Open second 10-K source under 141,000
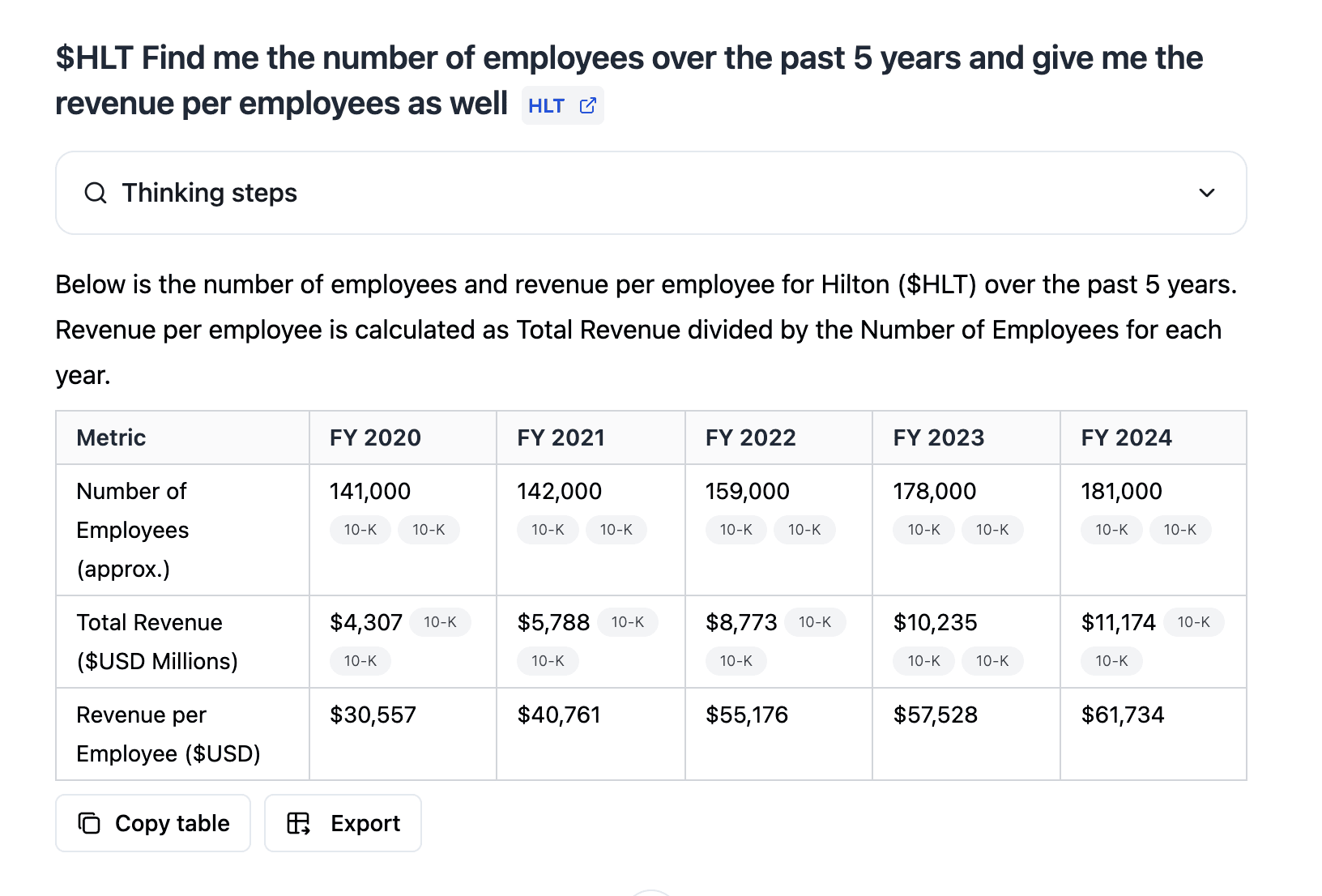 point(429,530)
